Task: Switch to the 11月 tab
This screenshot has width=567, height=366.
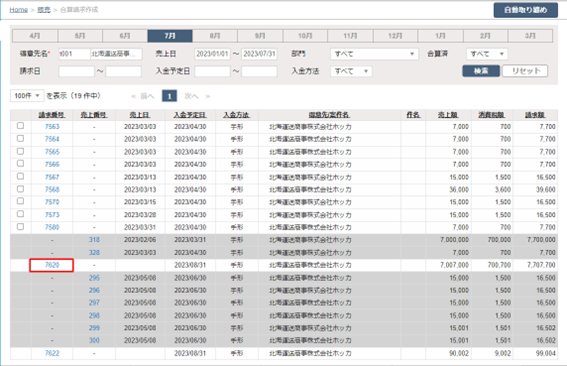Action: pyautogui.click(x=350, y=36)
